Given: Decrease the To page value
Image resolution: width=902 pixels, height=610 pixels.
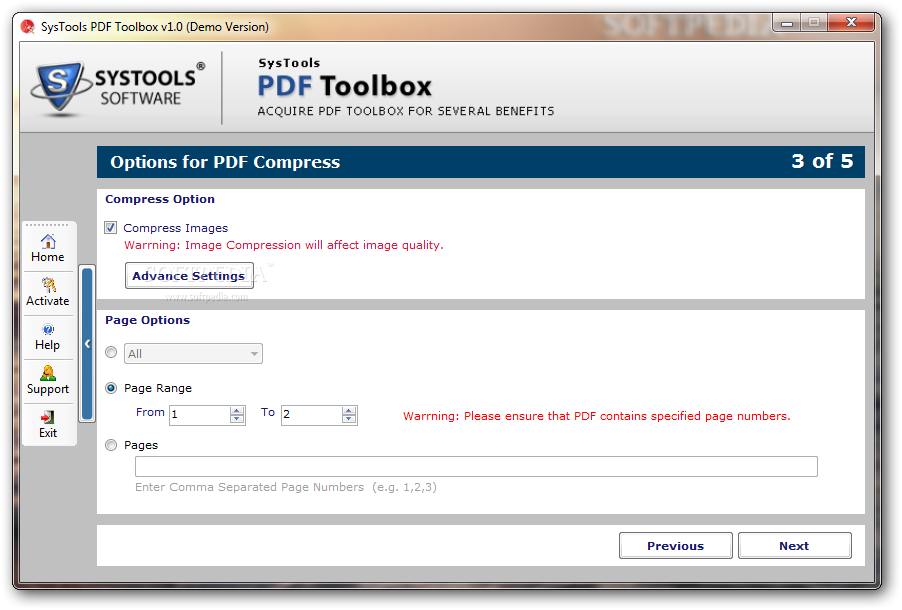Looking at the screenshot, I should point(349,419).
